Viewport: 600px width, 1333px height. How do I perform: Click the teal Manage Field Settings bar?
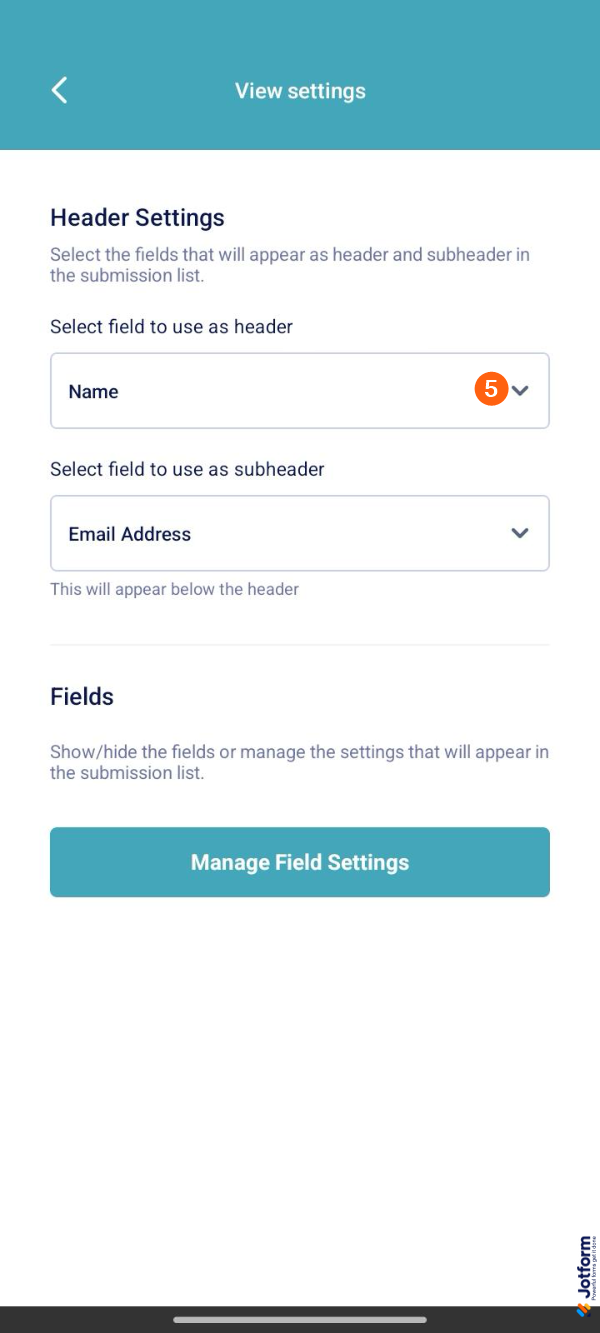[x=300, y=862]
